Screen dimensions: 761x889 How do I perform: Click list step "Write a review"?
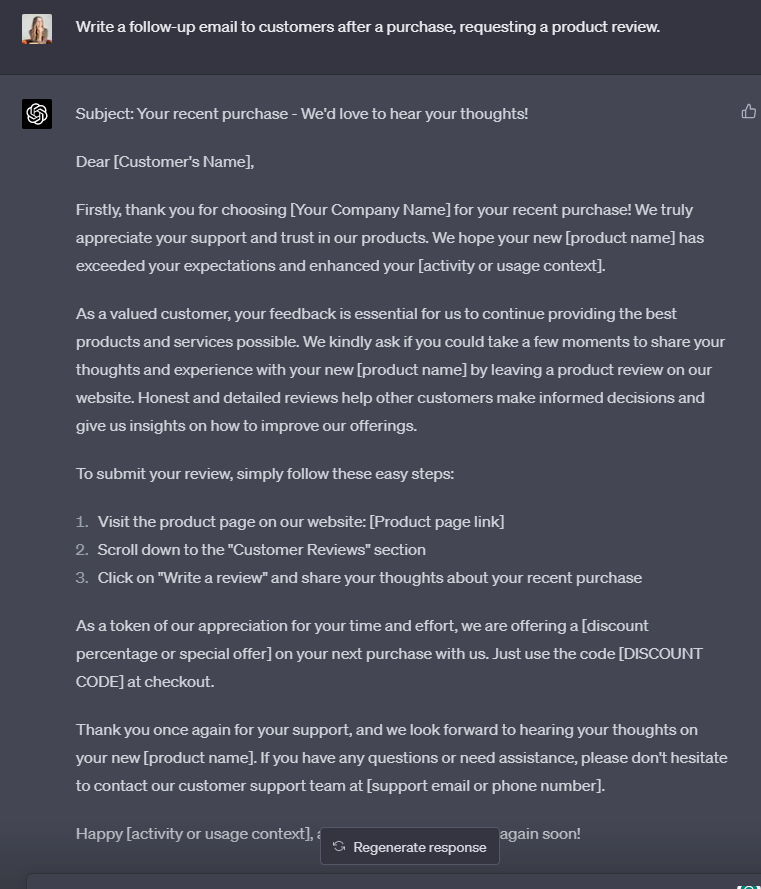pos(370,578)
